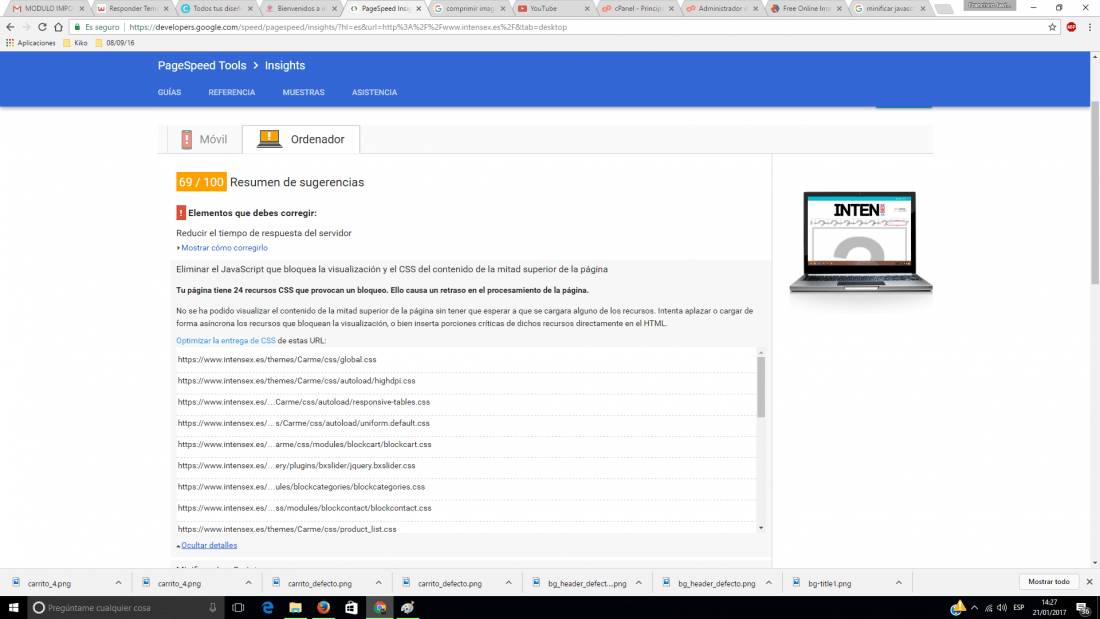The height and width of the screenshot is (619, 1100).
Task: Open the browser home page icon
Action: pos(58,27)
